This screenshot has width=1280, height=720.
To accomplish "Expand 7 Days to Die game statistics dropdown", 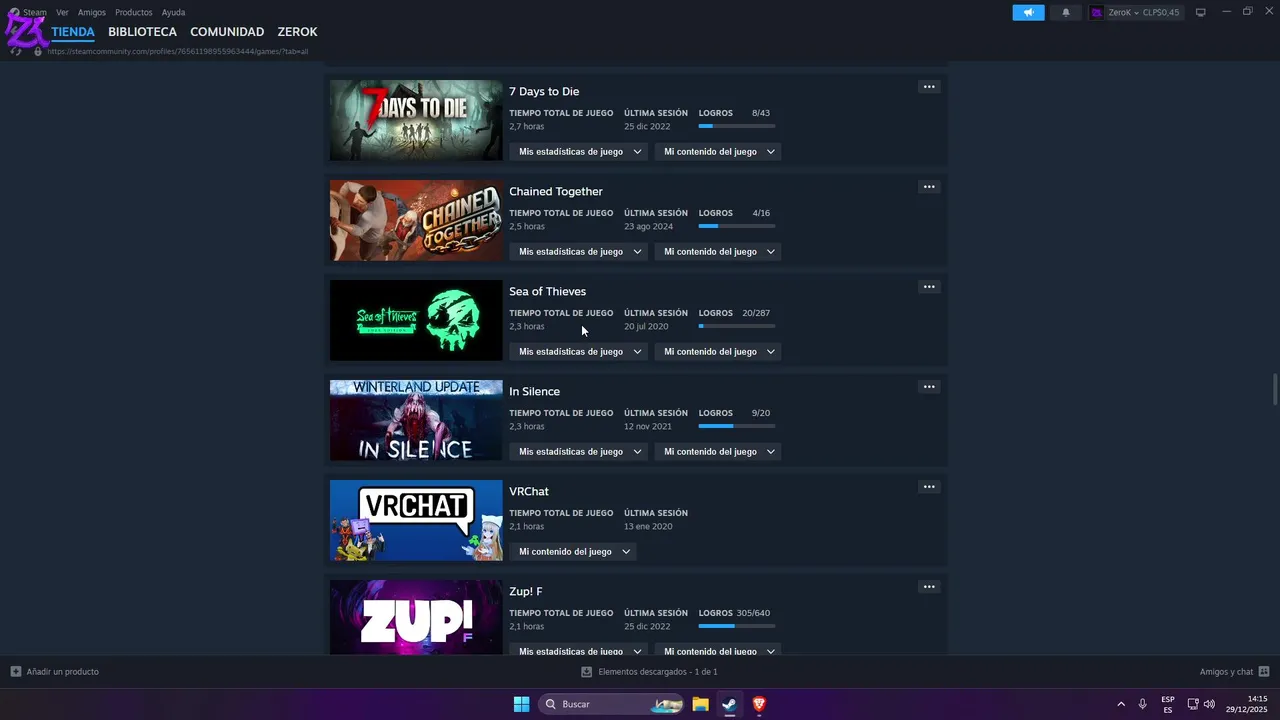I will [580, 152].
